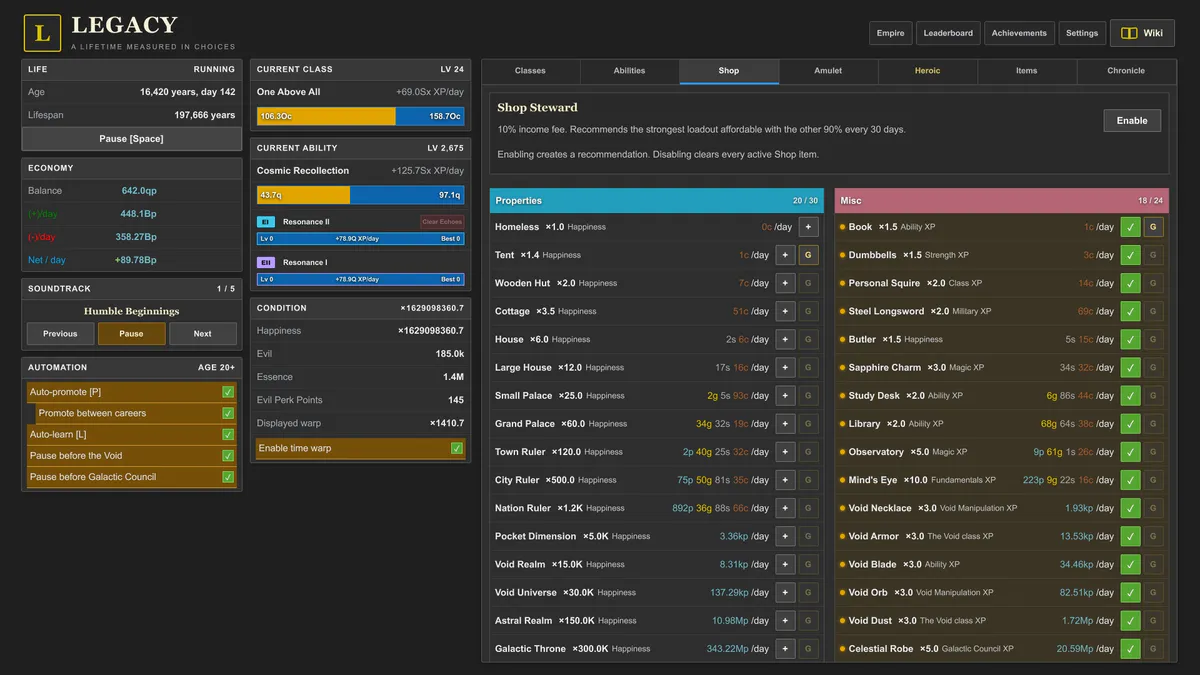Uncheck Promote between careers
Image resolution: width=1200 pixels, height=675 pixels.
[228, 413]
